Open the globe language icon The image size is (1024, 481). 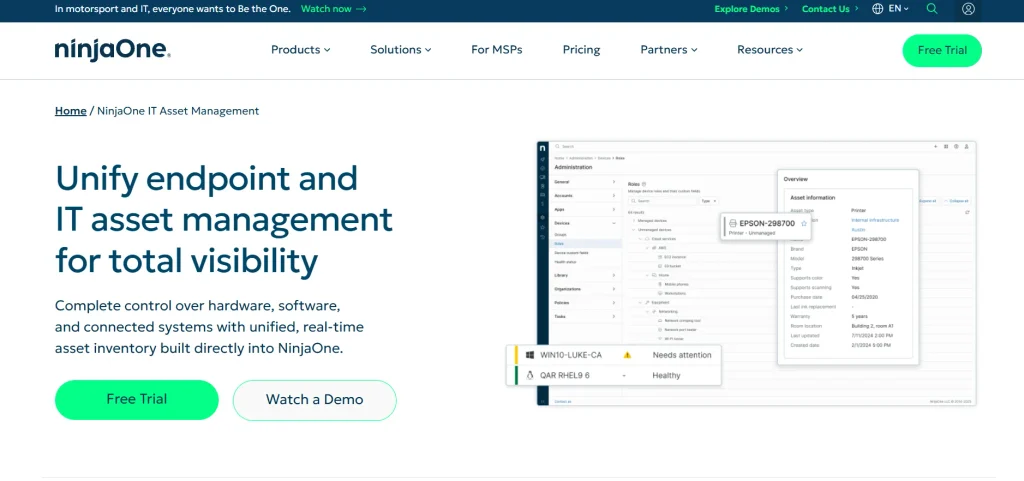click(x=878, y=9)
